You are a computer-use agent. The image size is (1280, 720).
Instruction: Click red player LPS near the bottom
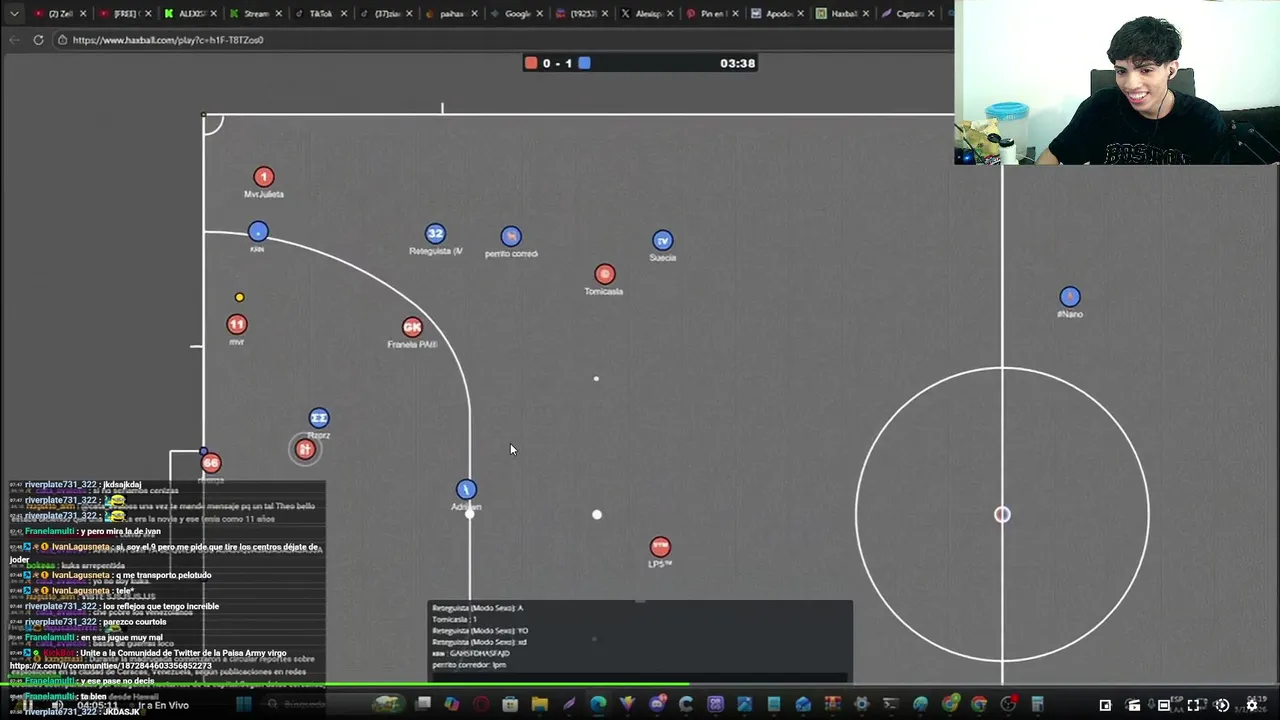click(660, 547)
